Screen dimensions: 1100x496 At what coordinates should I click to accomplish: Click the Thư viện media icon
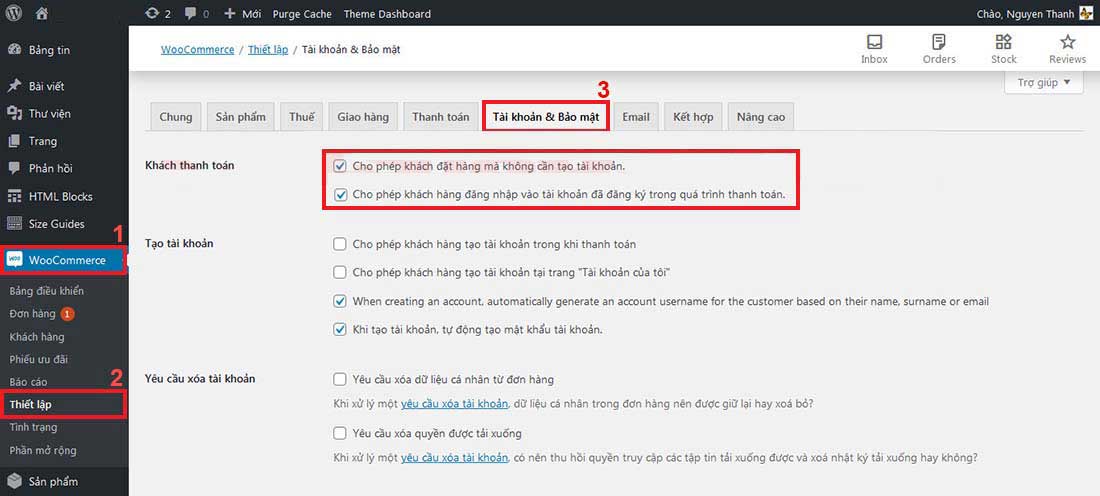tap(14, 114)
